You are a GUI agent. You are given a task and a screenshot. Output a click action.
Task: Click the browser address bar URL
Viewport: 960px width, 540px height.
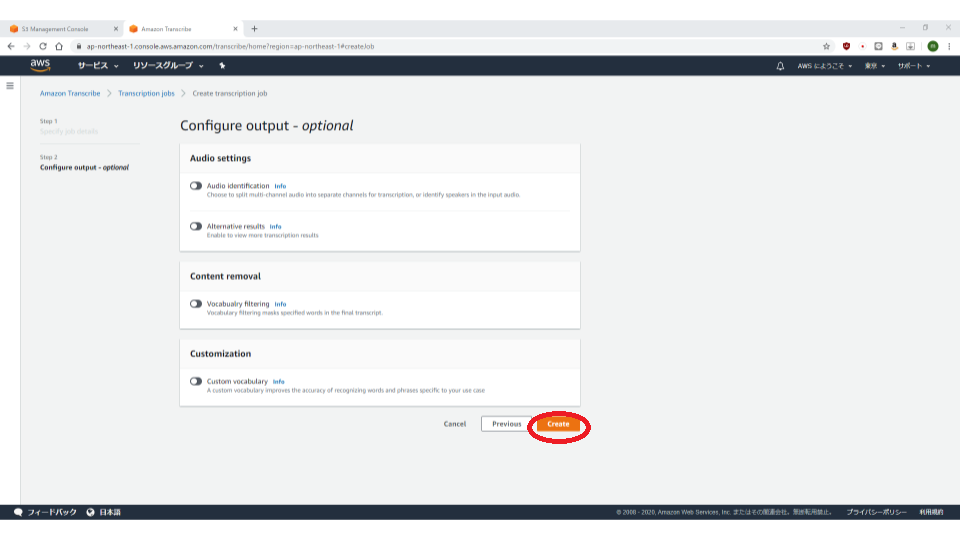tap(230, 47)
